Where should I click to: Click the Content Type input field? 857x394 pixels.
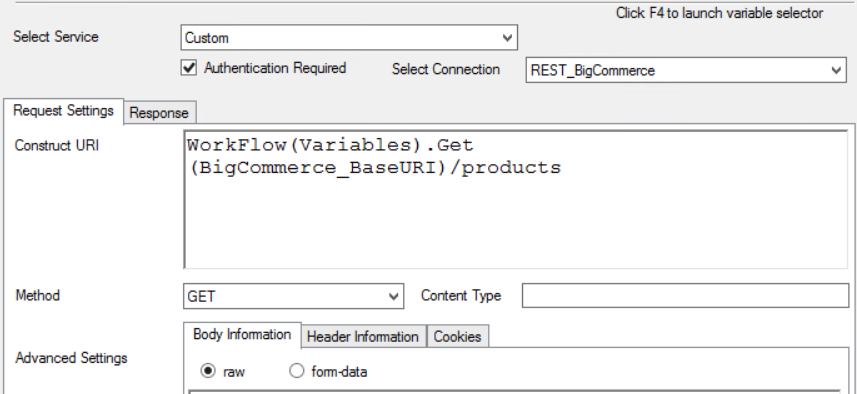coord(685,296)
